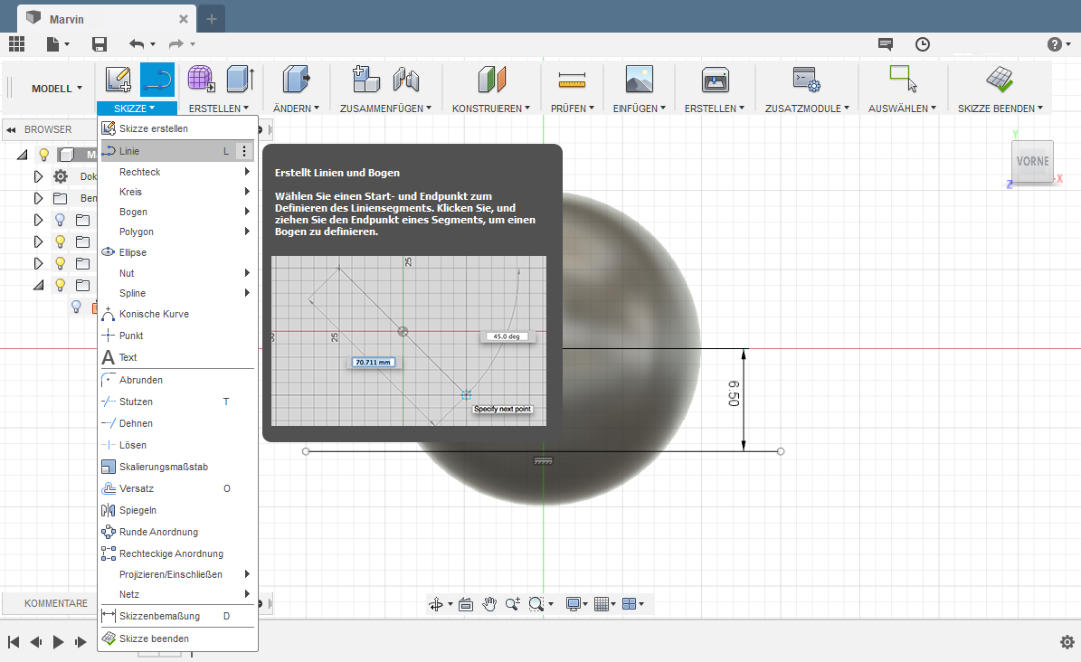This screenshot has height=662, width=1081.
Task: Open the file menu dropdown arrow
Action: click(67, 44)
